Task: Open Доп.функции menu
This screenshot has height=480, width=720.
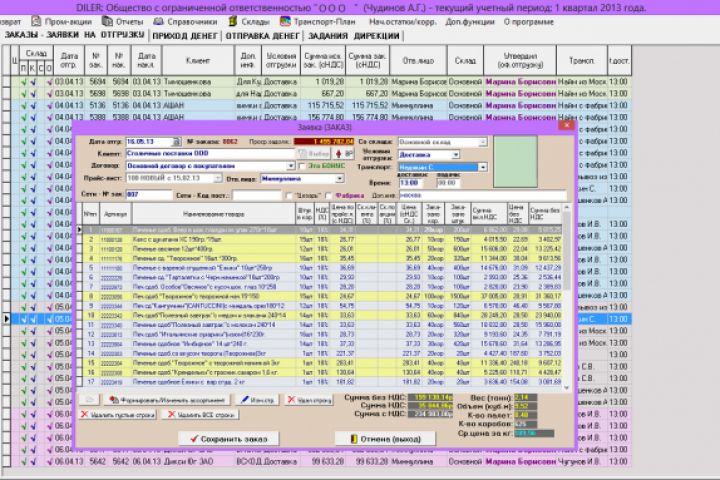Action: pos(470,22)
